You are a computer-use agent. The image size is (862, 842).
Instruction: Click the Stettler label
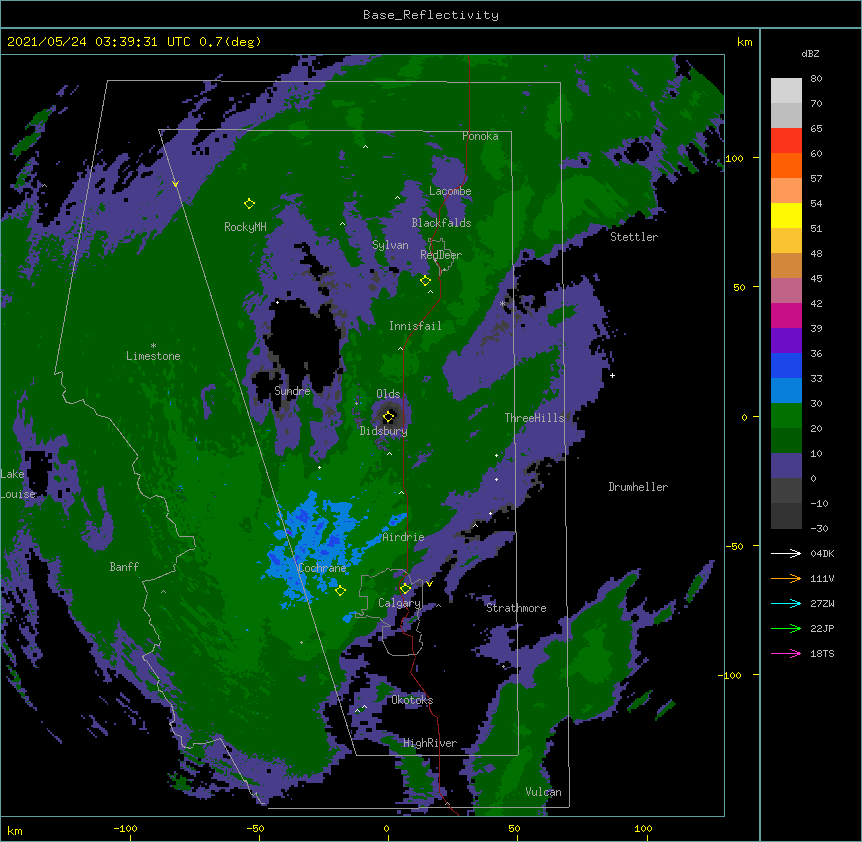(x=634, y=237)
